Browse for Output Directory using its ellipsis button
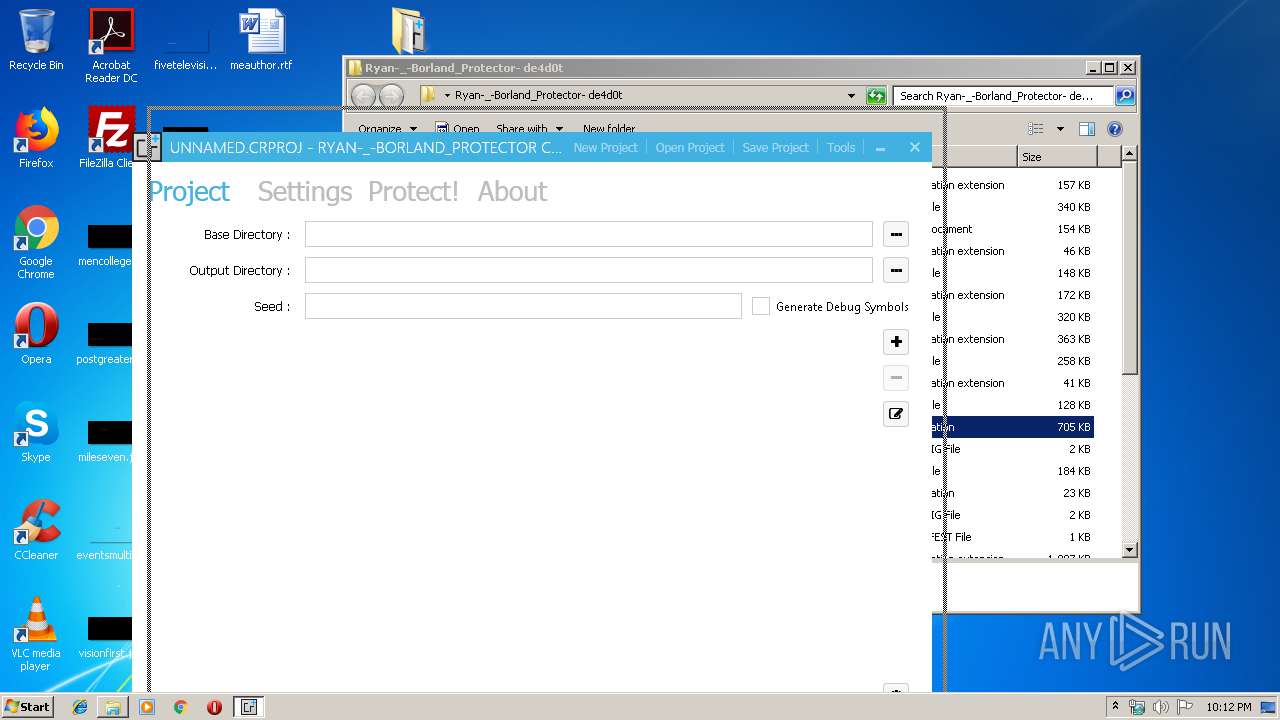This screenshot has width=1280, height=720. pyautogui.click(x=896, y=270)
